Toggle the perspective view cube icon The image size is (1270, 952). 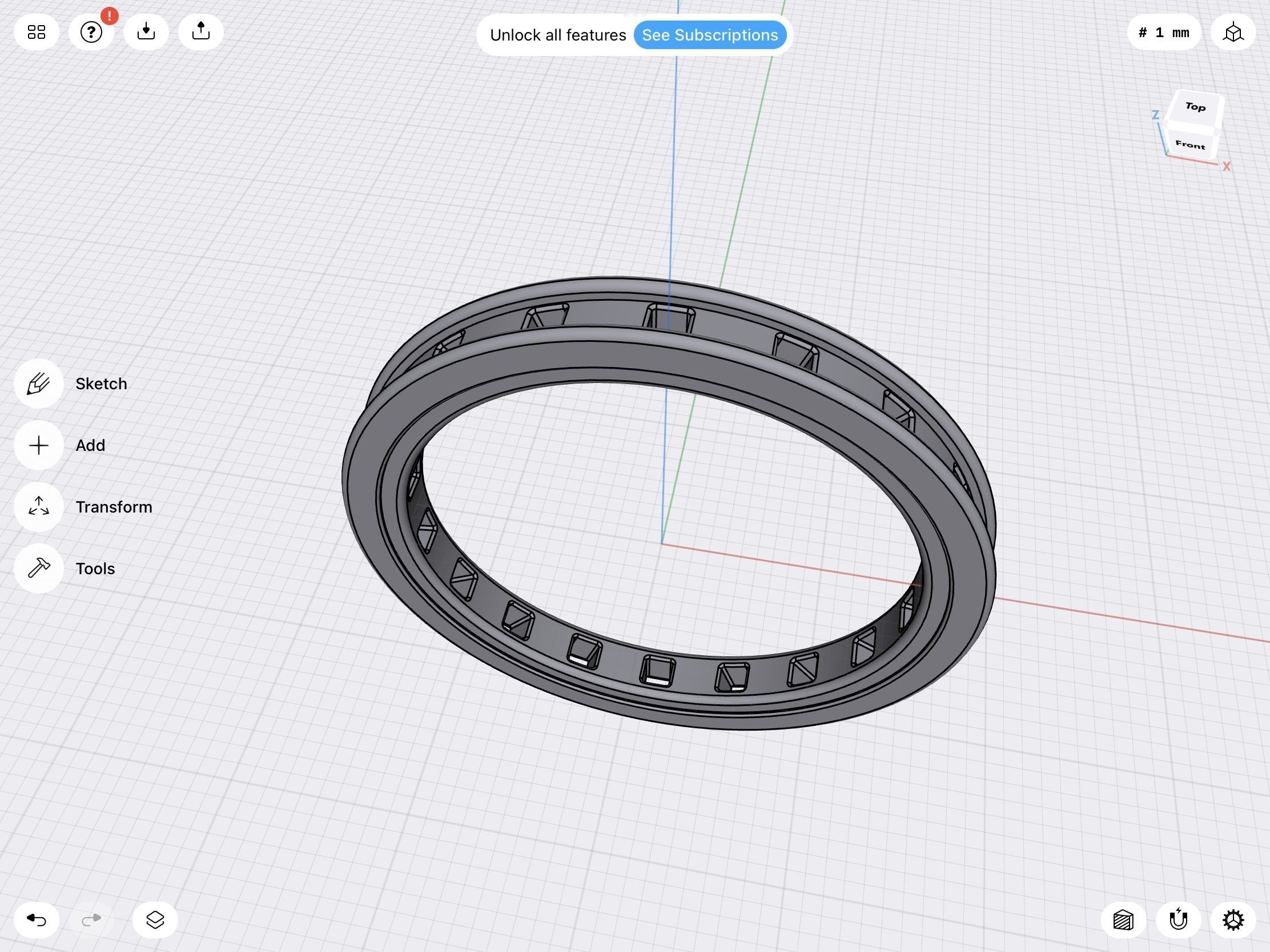coord(1233,33)
